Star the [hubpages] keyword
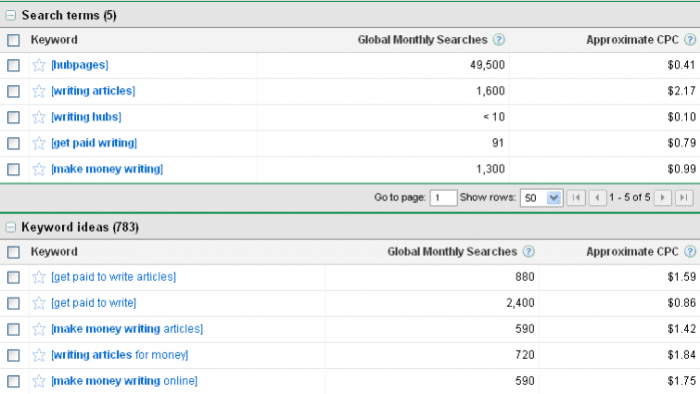 (x=39, y=65)
